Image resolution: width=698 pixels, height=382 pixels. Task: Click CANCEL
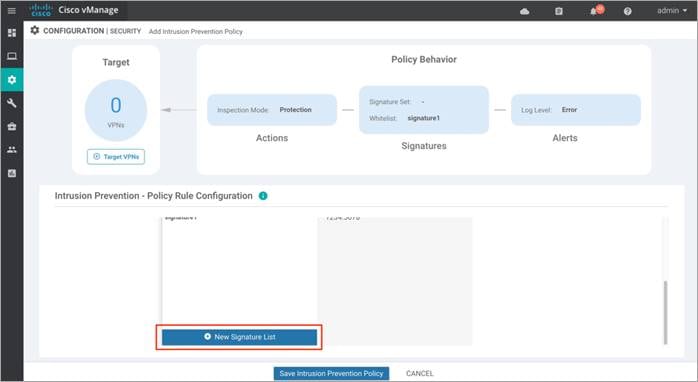coord(419,374)
